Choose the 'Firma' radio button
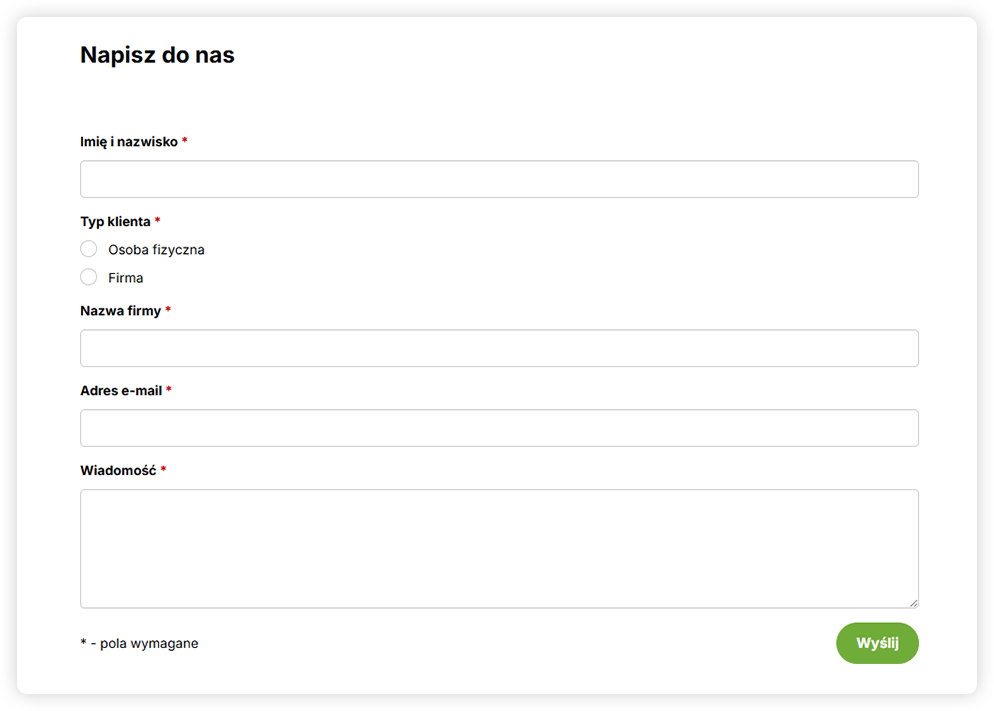Screen dimensions: 994x711 click(x=89, y=277)
